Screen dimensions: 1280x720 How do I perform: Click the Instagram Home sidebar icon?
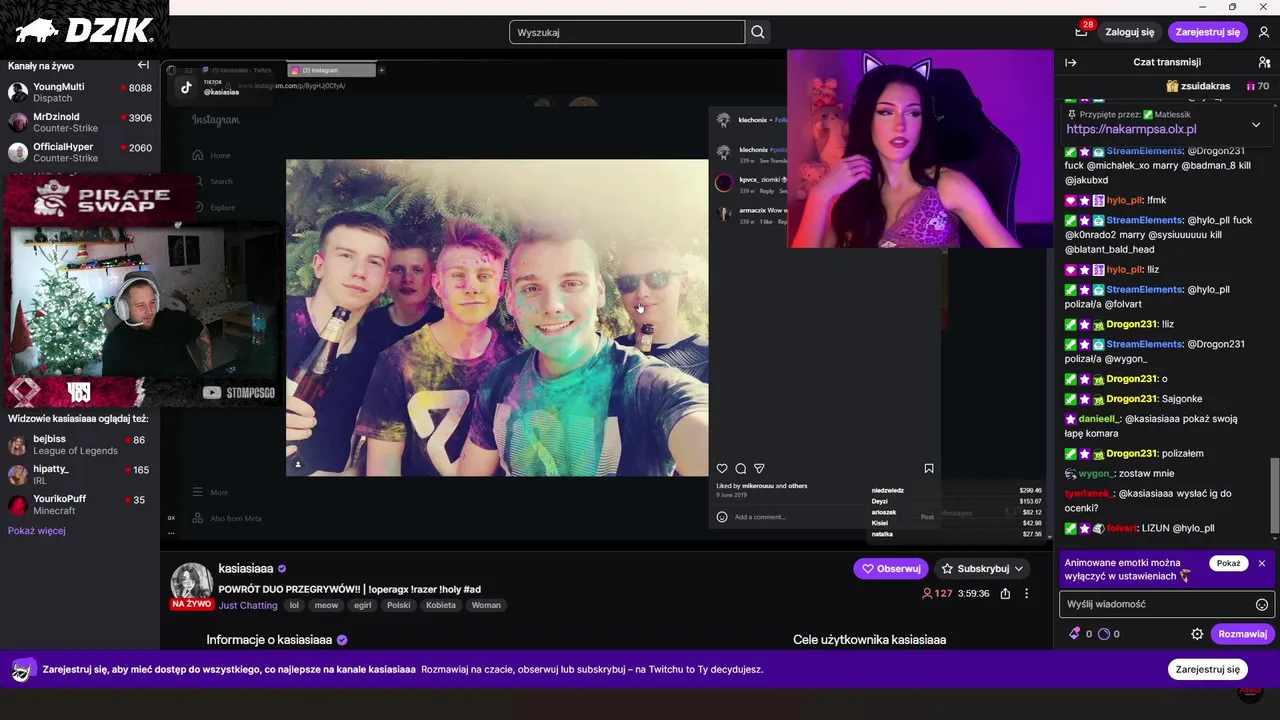point(198,155)
